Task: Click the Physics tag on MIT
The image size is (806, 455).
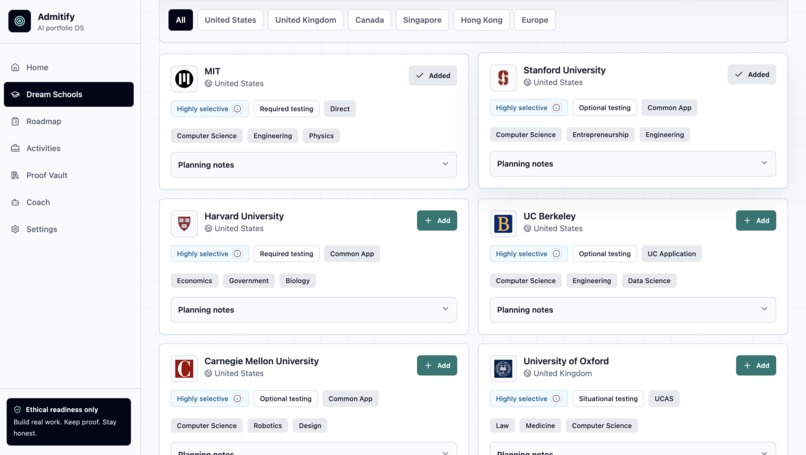Action: tap(321, 136)
